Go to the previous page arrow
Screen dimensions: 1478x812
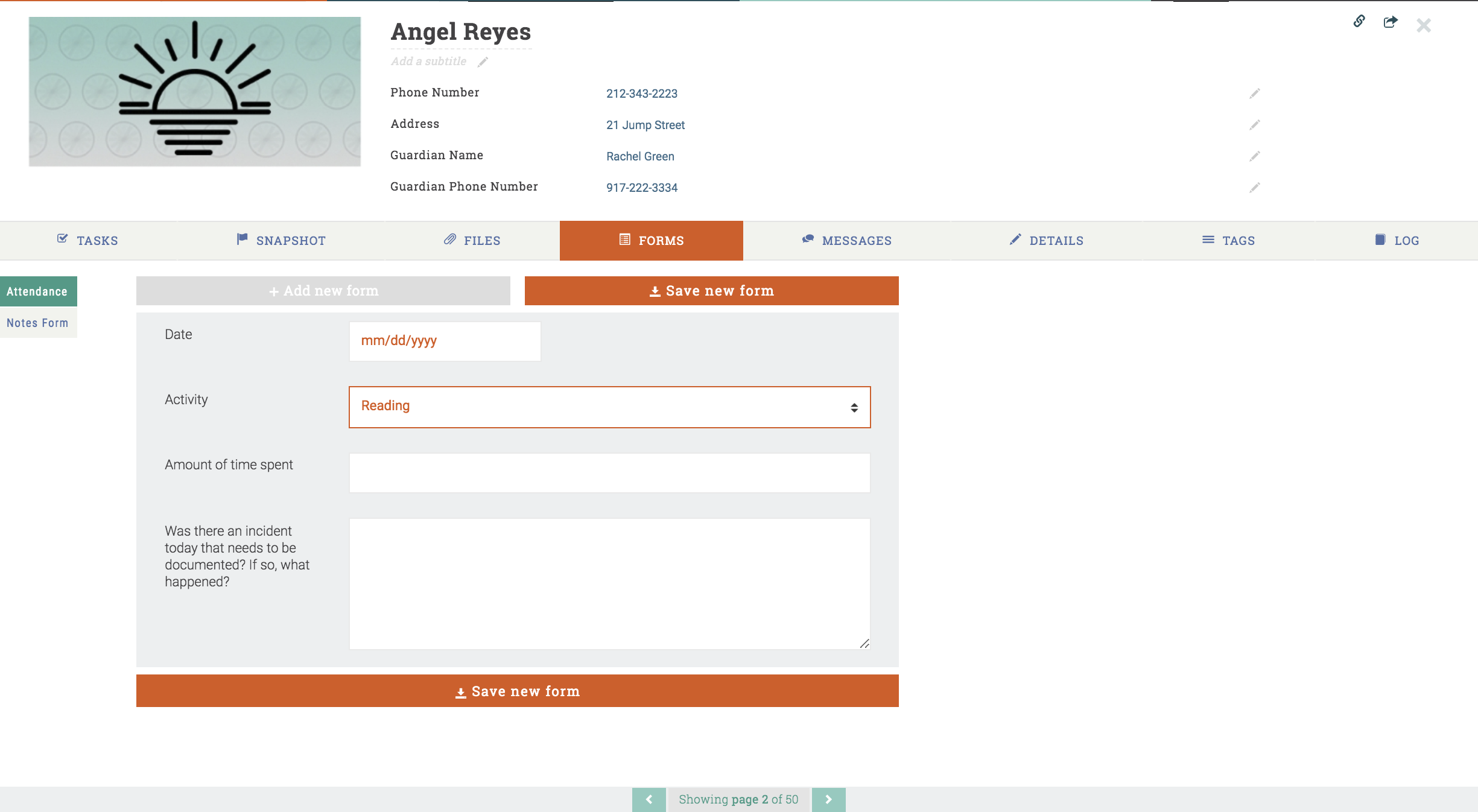click(649, 799)
